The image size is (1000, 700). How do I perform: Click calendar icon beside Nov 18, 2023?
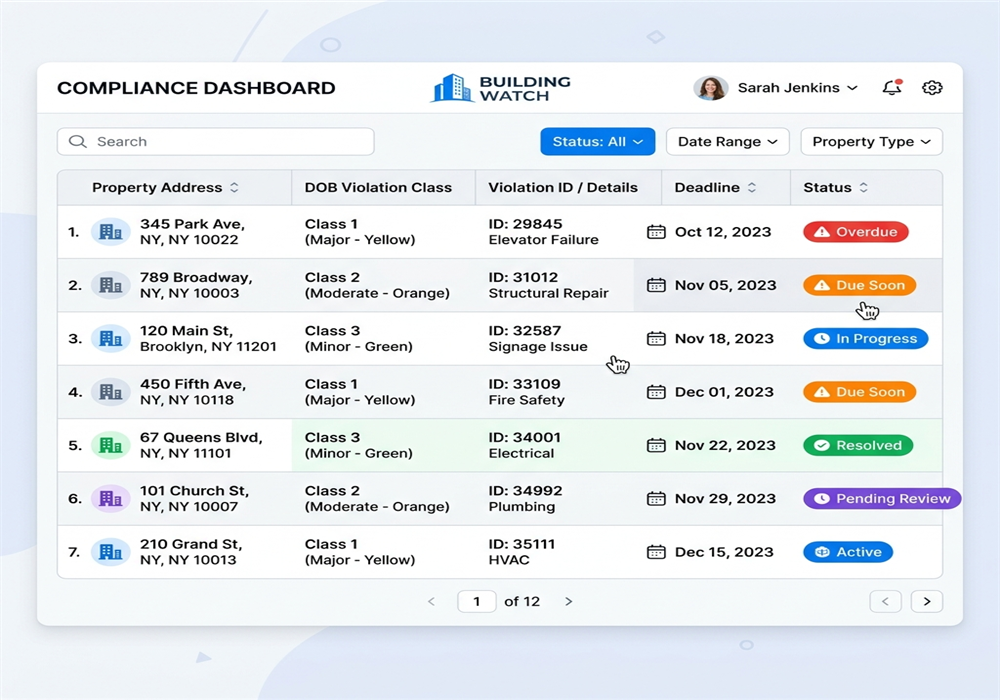coord(656,339)
